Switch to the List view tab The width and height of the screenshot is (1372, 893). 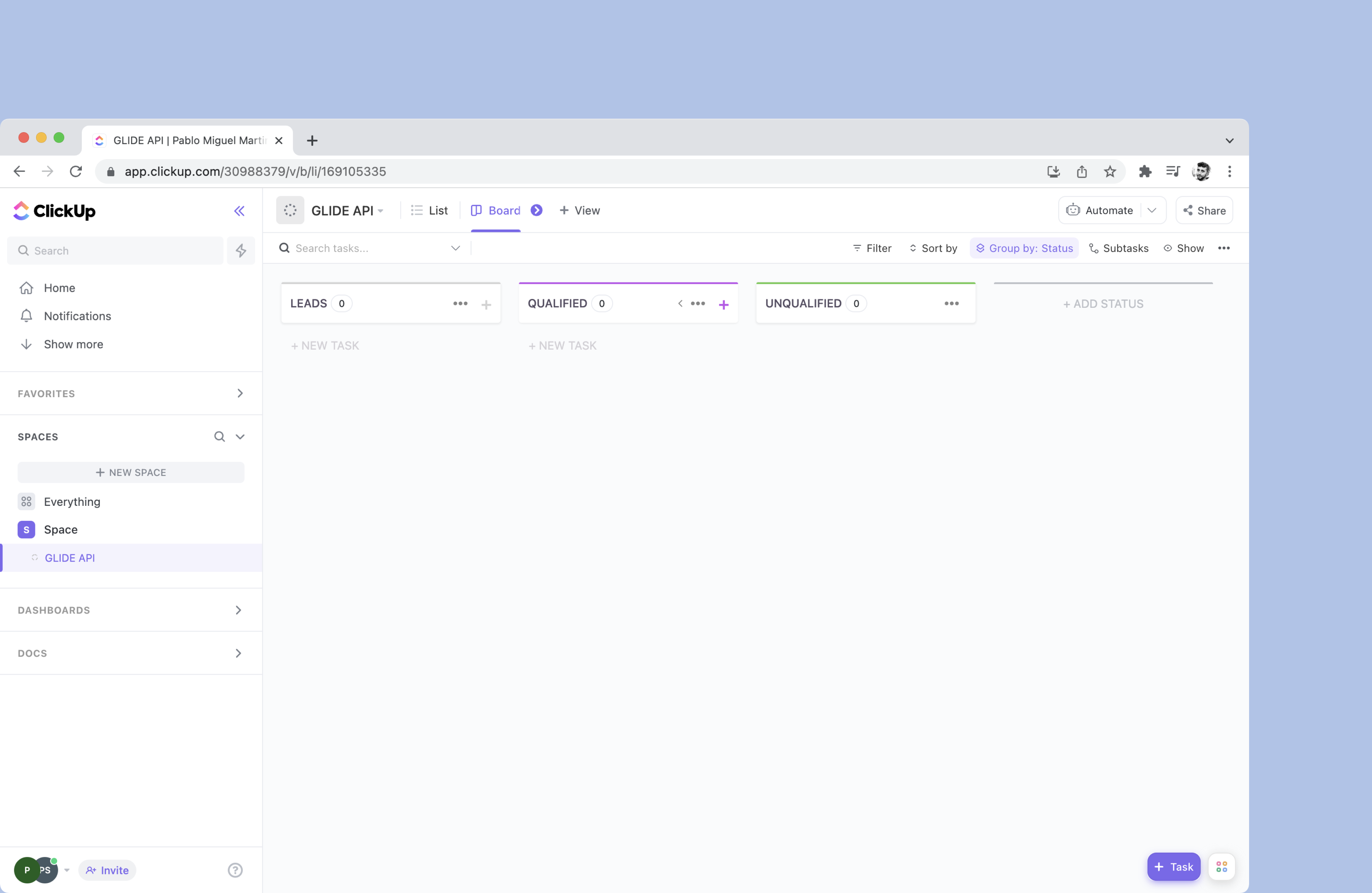(x=429, y=211)
